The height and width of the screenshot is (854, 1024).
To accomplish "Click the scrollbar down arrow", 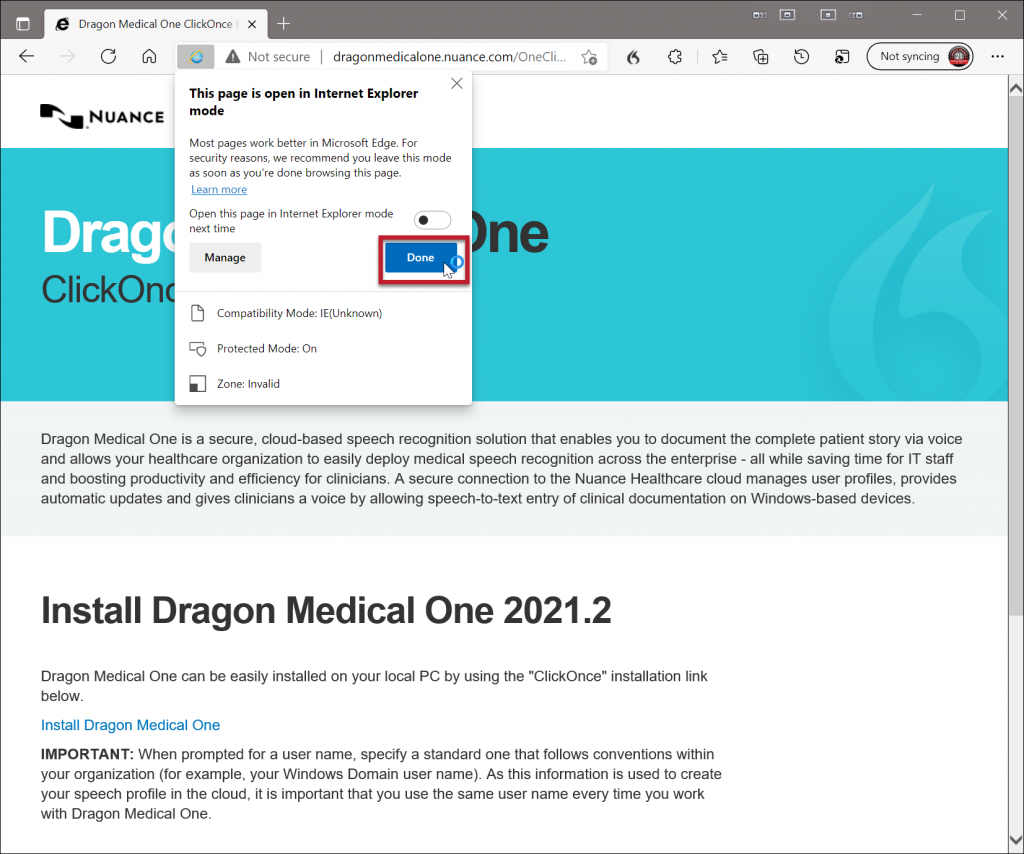I will 1016,840.
